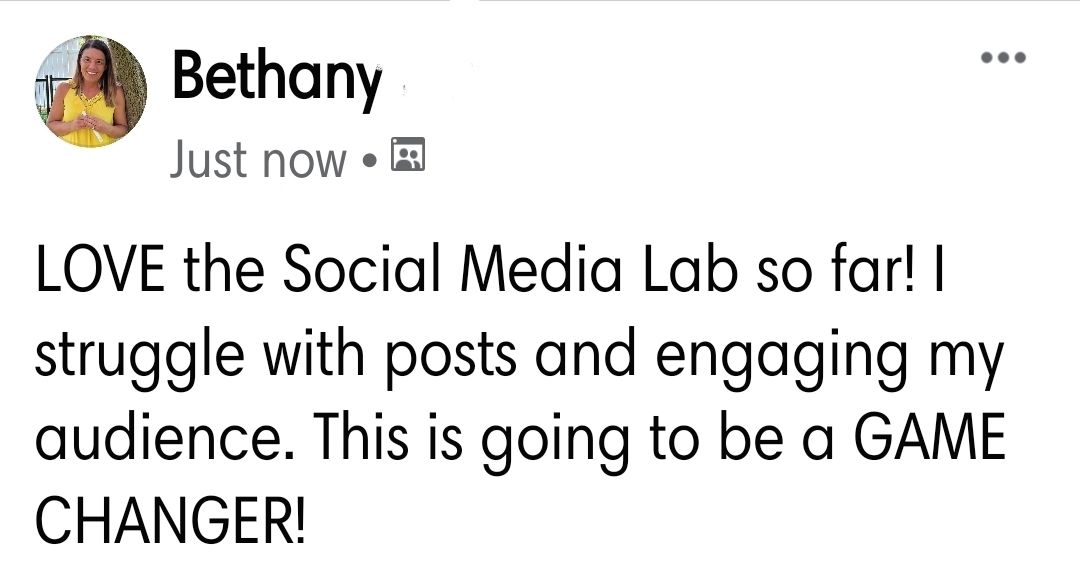Click the Bethany author name

click(276, 79)
